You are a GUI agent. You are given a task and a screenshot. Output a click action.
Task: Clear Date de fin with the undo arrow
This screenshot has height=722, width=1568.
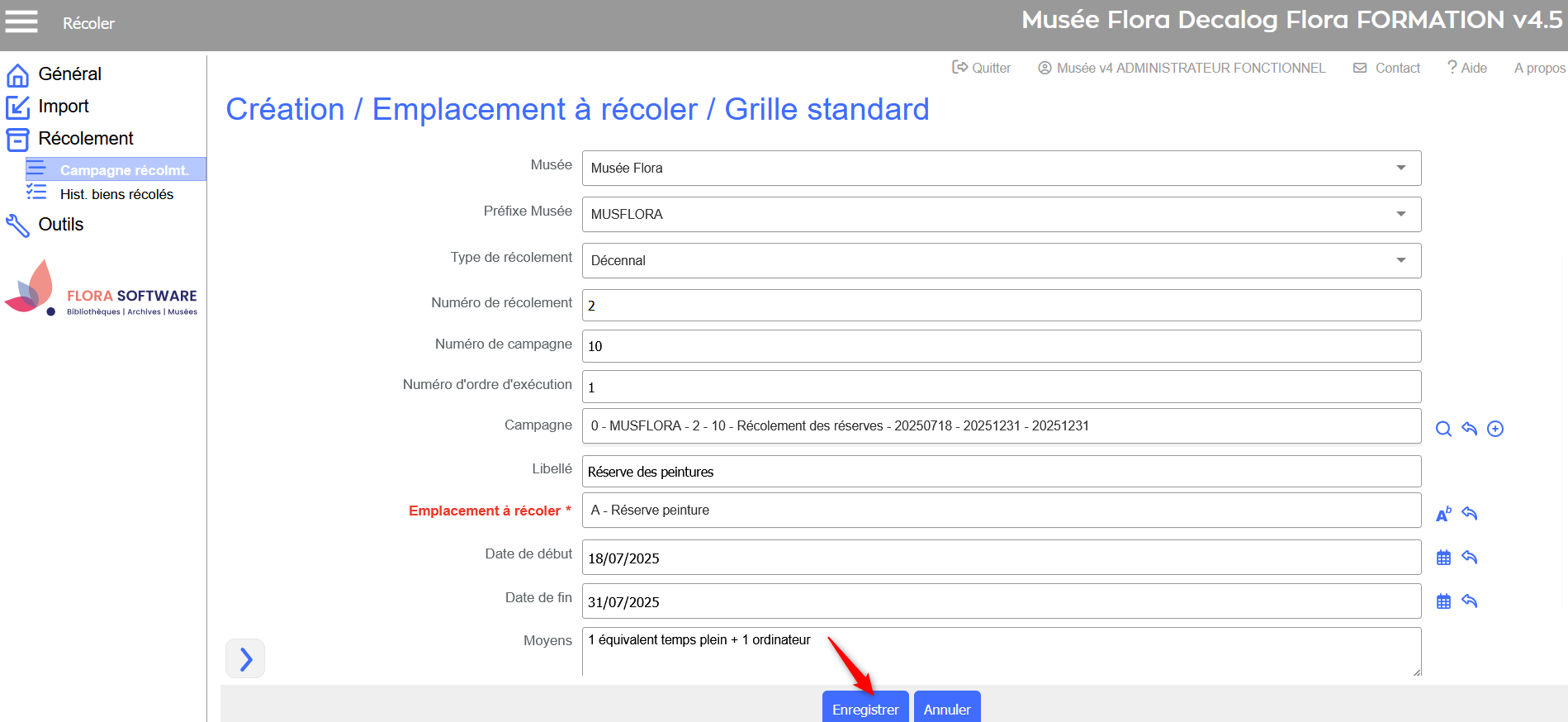point(1469,601)
